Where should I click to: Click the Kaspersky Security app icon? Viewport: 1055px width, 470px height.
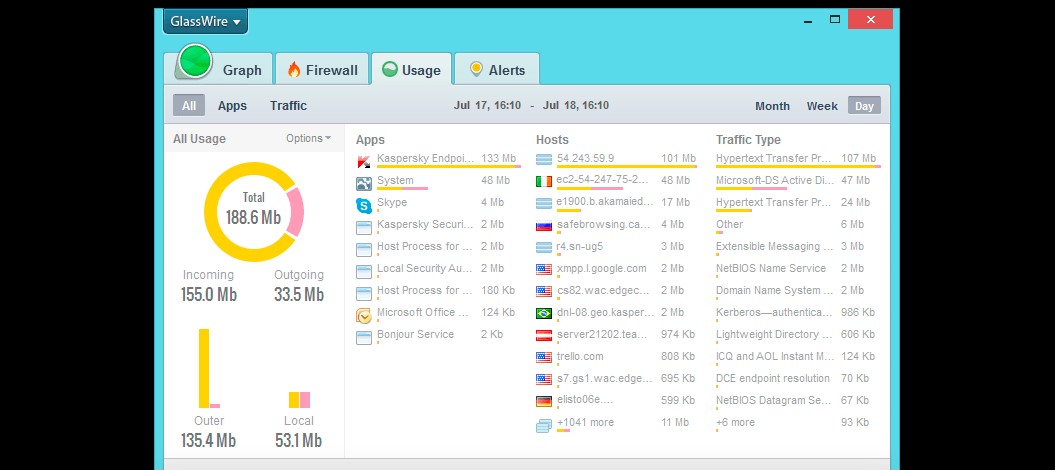pos(364,228)
